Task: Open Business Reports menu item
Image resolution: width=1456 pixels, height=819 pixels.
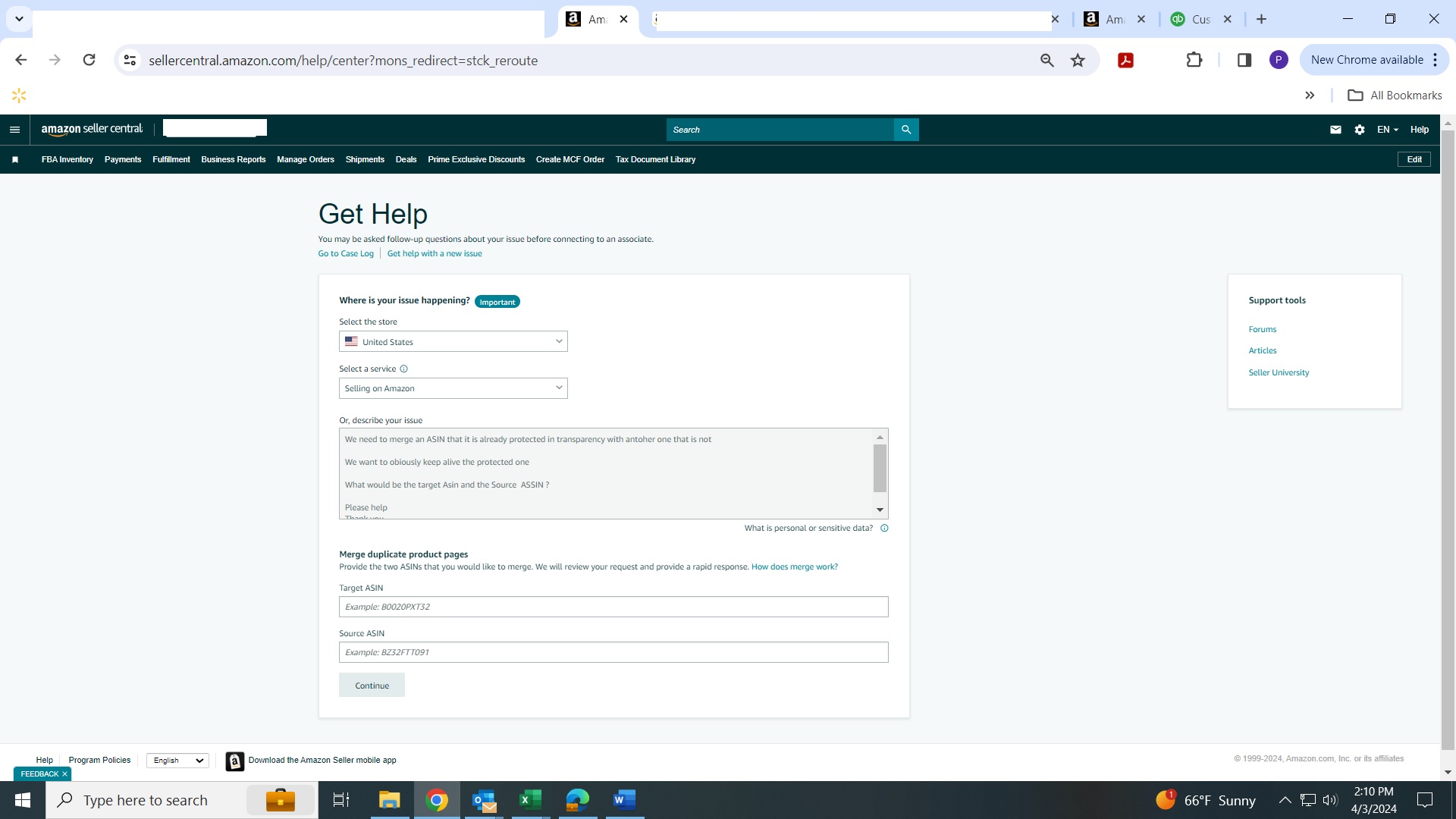Action: 234,159
